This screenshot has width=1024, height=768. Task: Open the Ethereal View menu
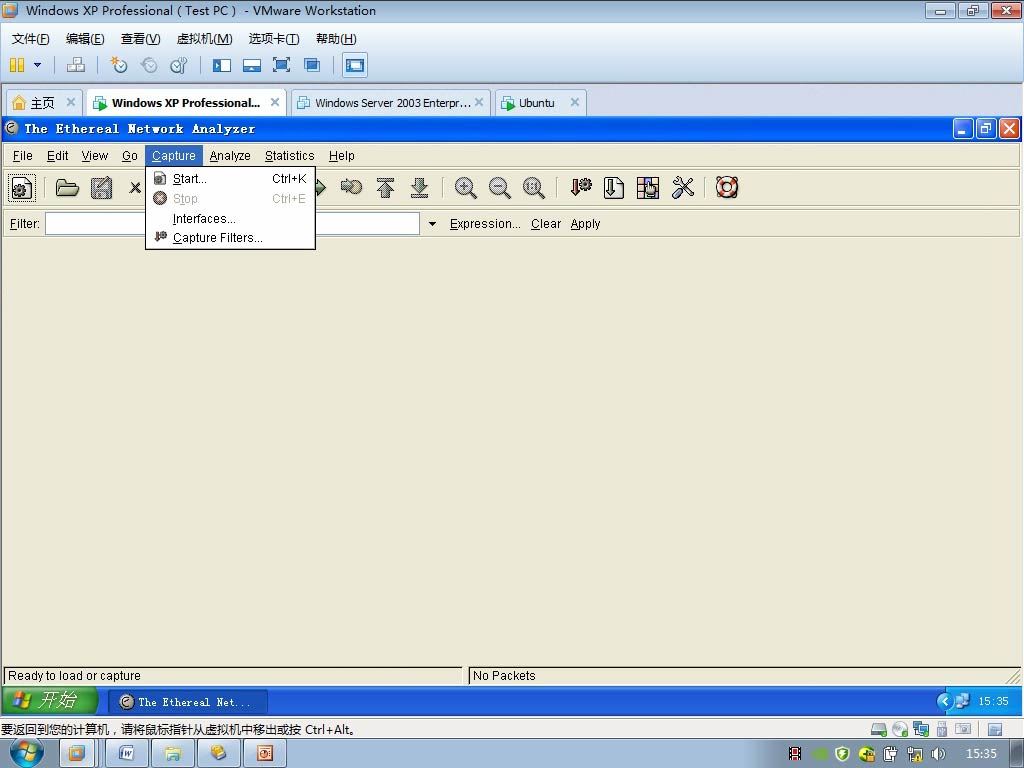coord(95,156)
